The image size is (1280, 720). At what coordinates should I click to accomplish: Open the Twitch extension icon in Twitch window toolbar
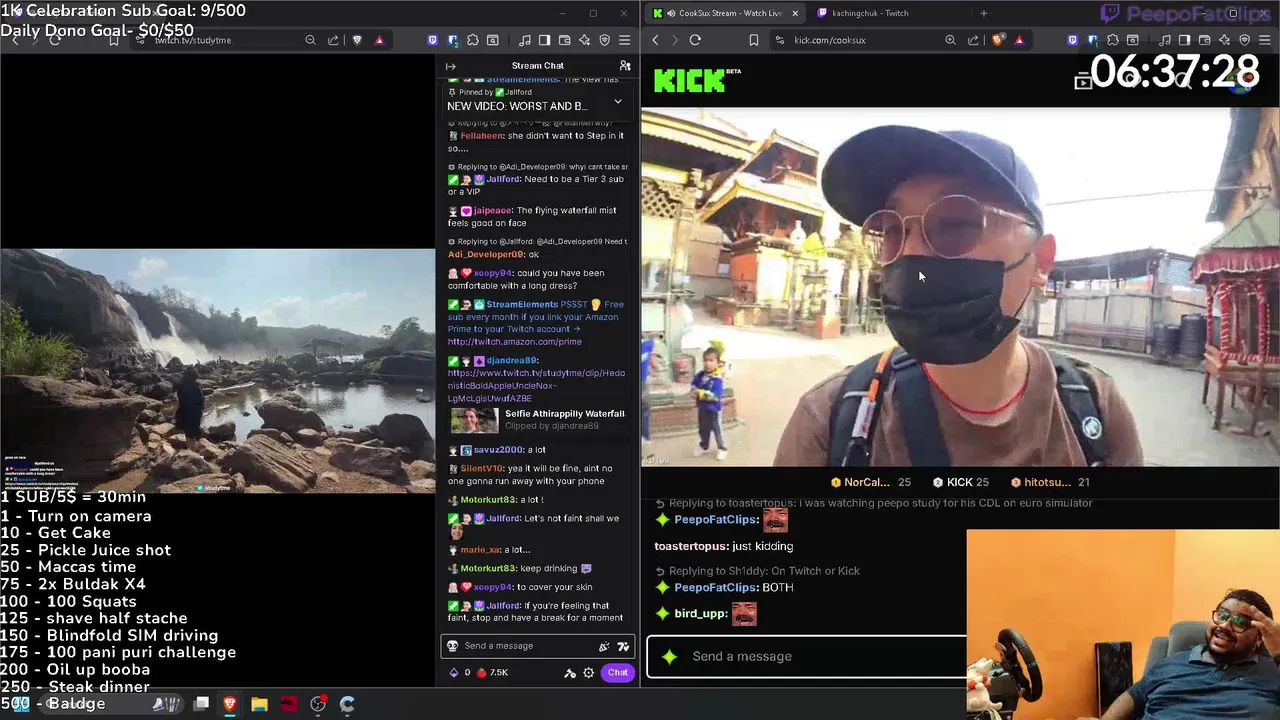pyautogui.click(x=432, y=40)
